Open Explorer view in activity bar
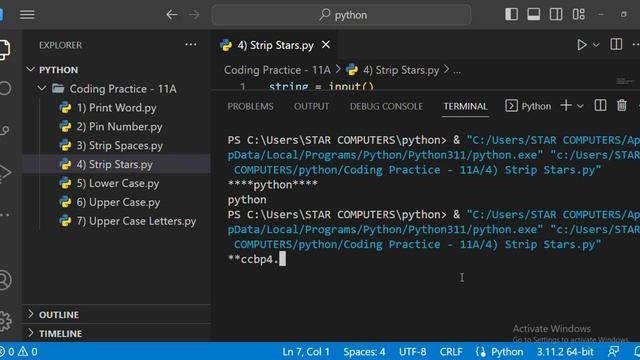This screenshot has width=640, height=360. click(x=5, y=50)
